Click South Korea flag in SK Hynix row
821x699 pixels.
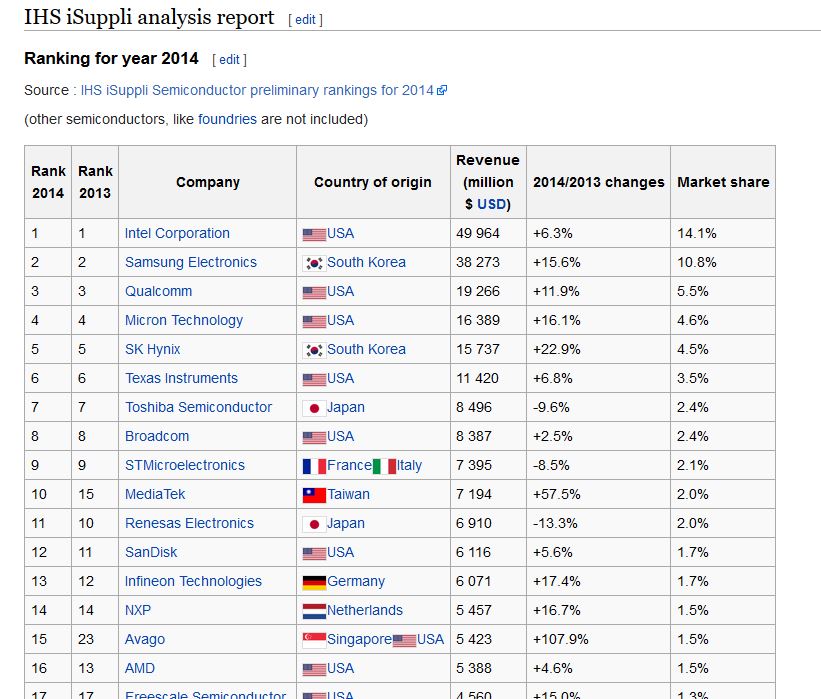314,350
